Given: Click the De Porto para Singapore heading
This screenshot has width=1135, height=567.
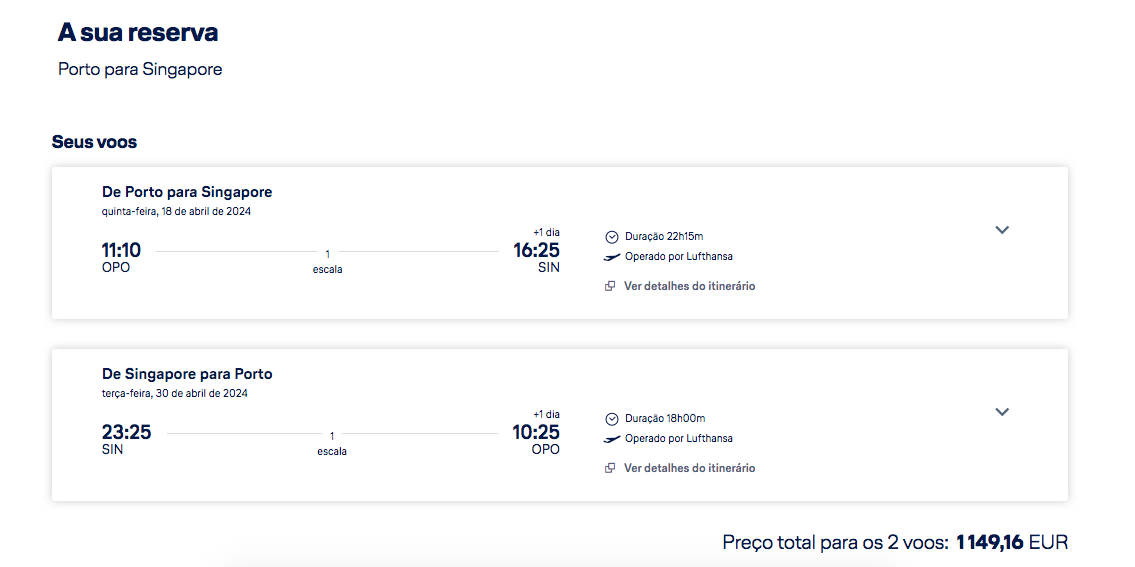Looking at the screenshot, I should point(187,192).
